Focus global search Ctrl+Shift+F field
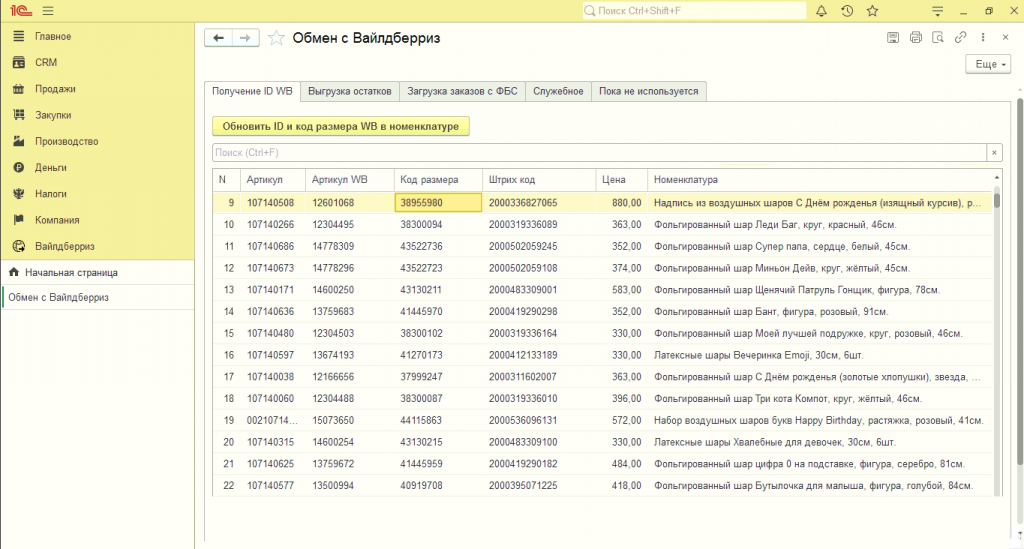 pyautogui.click(x=694, y=11)
